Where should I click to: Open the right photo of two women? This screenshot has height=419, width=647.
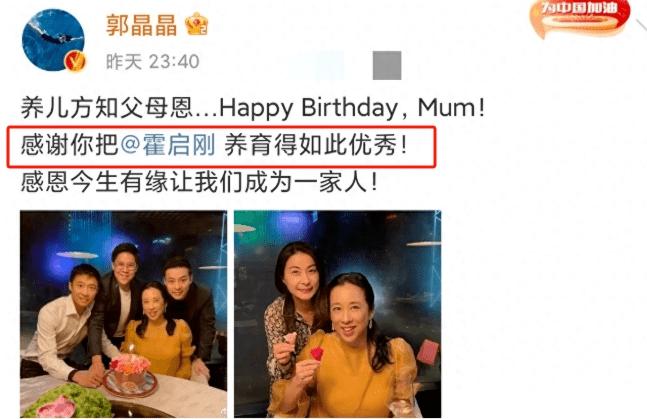pyautogui.click(x=338, y=314)
